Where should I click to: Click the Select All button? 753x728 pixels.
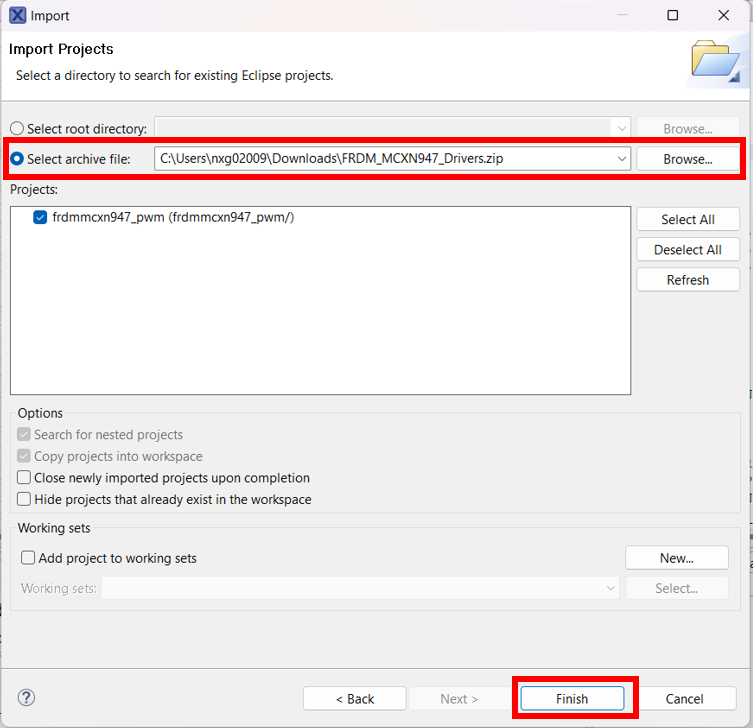[x=687, y=220]
